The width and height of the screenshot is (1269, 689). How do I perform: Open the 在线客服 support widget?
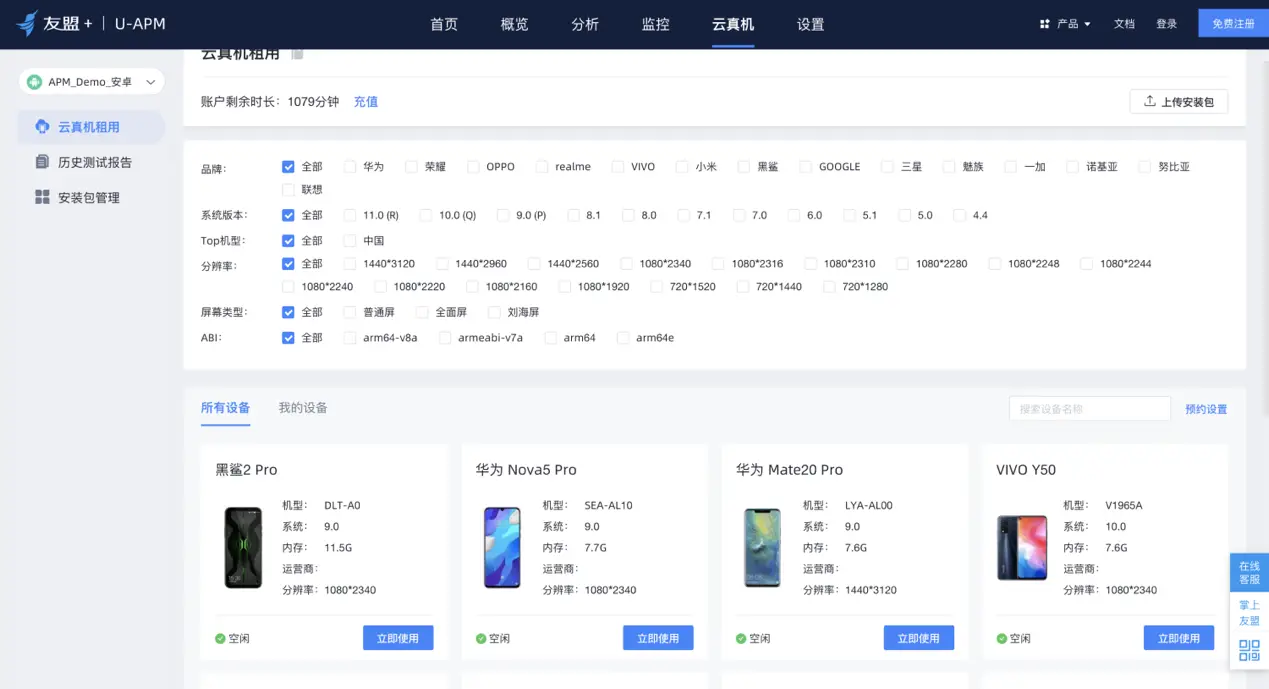point(1249,572)
